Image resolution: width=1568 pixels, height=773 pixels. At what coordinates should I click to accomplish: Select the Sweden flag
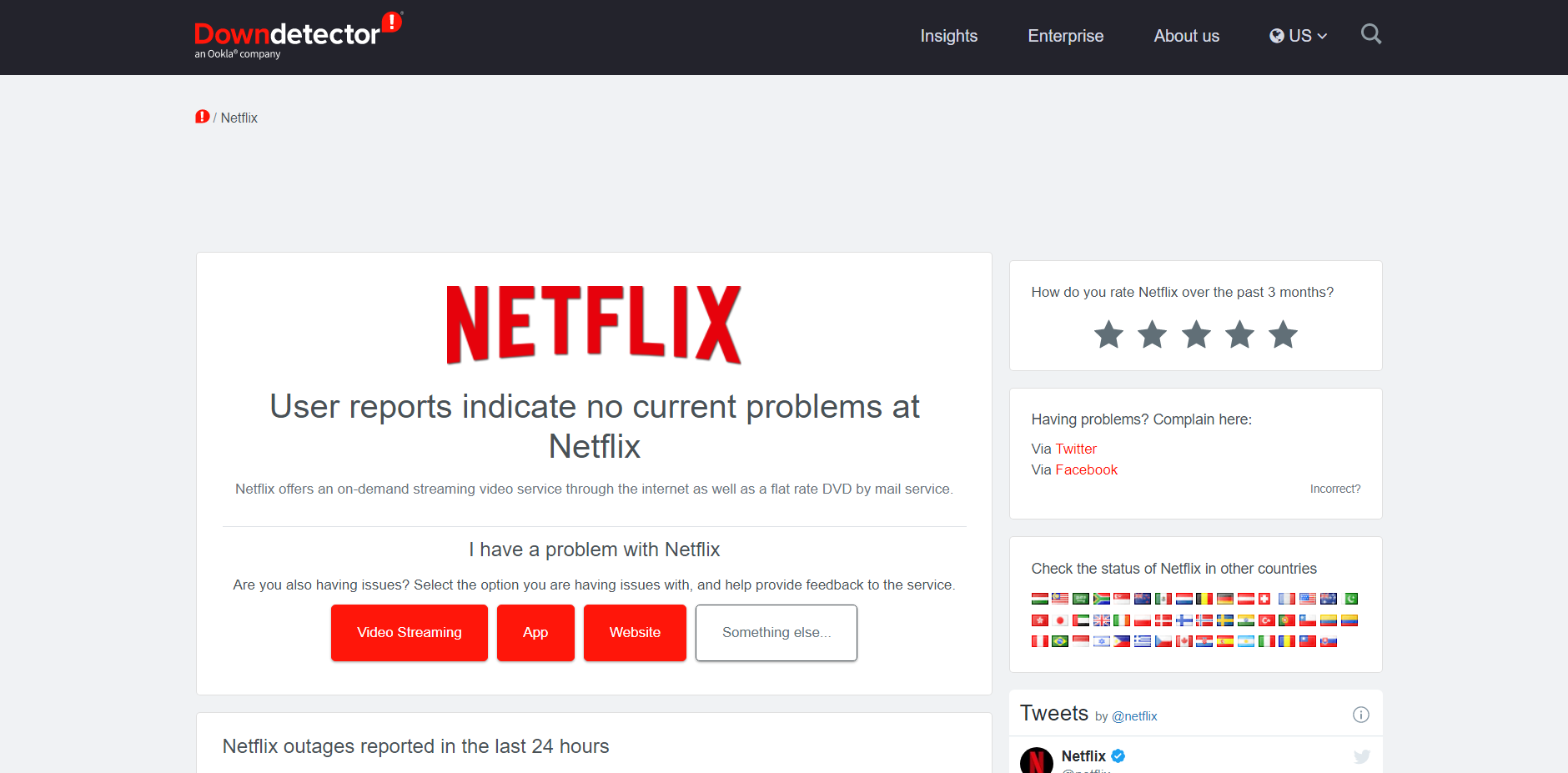(1225, 620)
